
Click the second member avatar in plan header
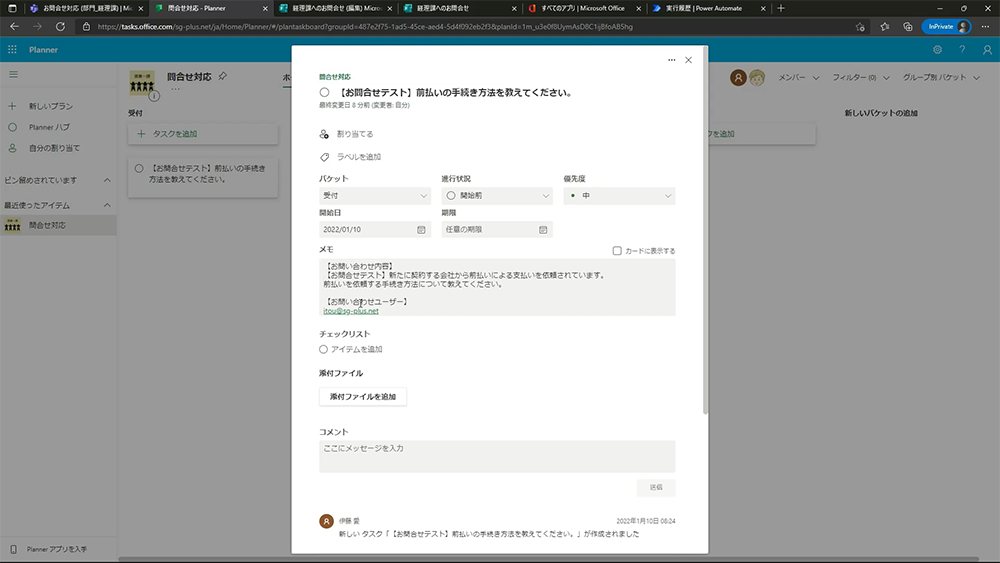click(x=756, y=78)
